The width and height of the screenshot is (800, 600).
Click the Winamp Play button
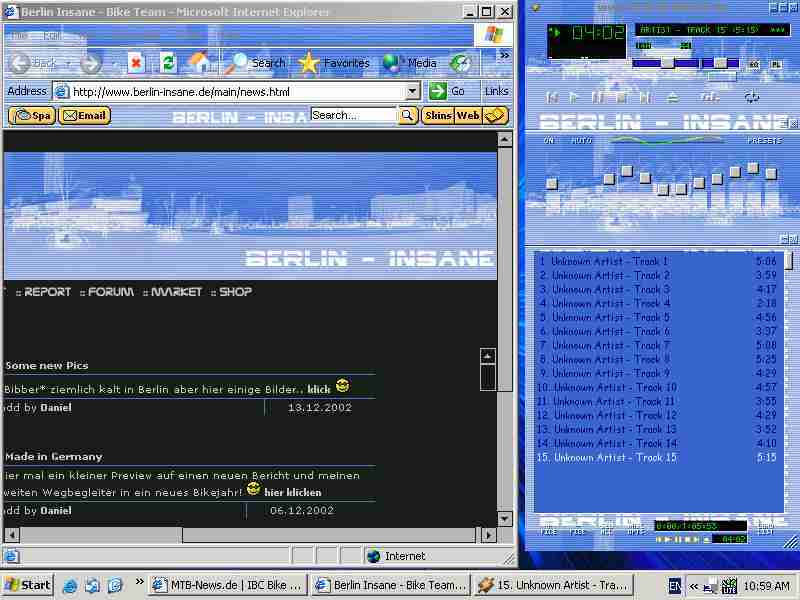click(574, 97)
